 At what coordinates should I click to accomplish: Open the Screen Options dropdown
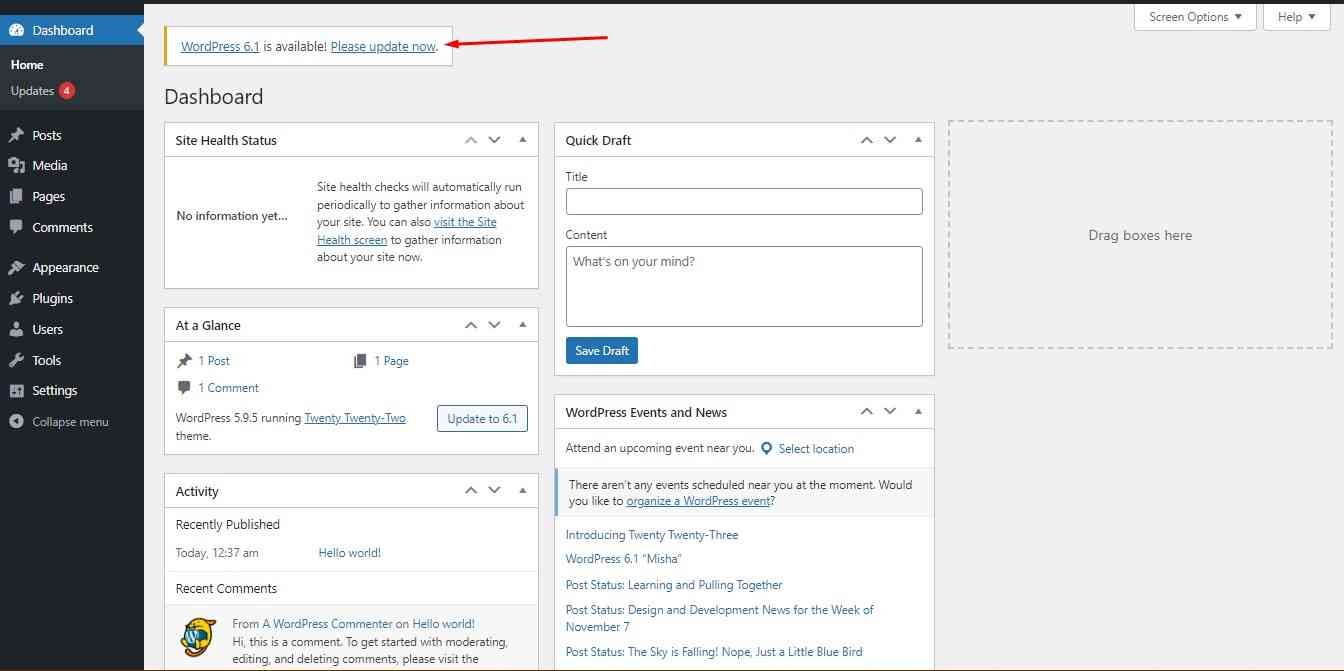pos(1195,17)
